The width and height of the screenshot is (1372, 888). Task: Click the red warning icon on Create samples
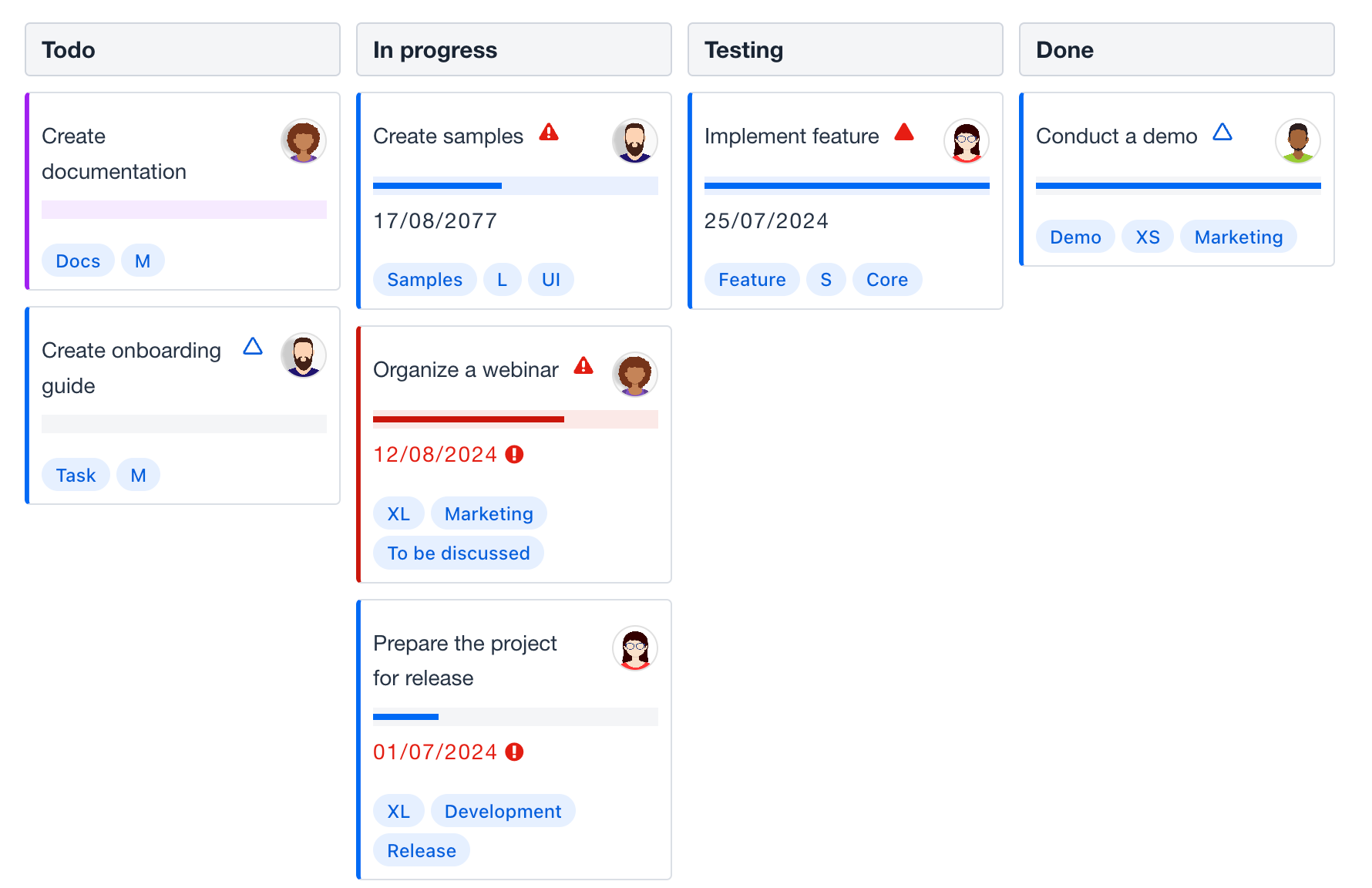(550, 133)
